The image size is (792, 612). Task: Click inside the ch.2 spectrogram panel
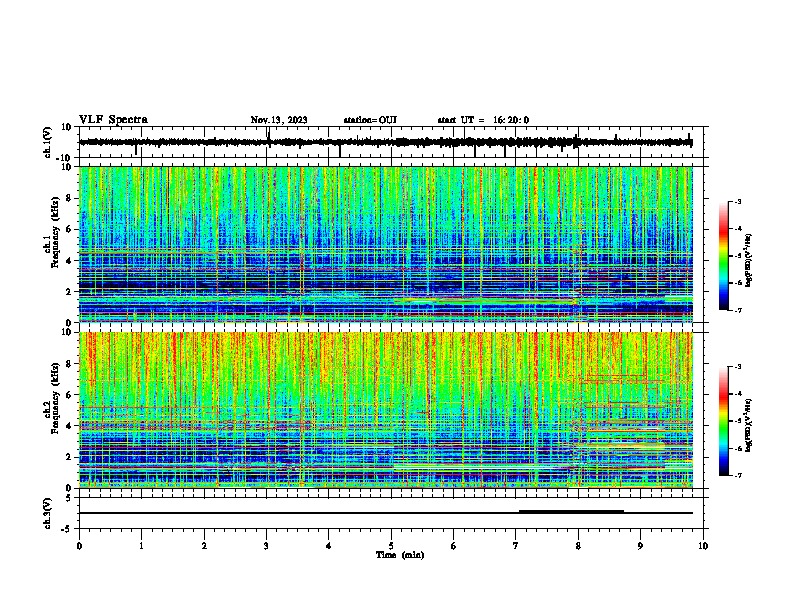pos(386,410)
